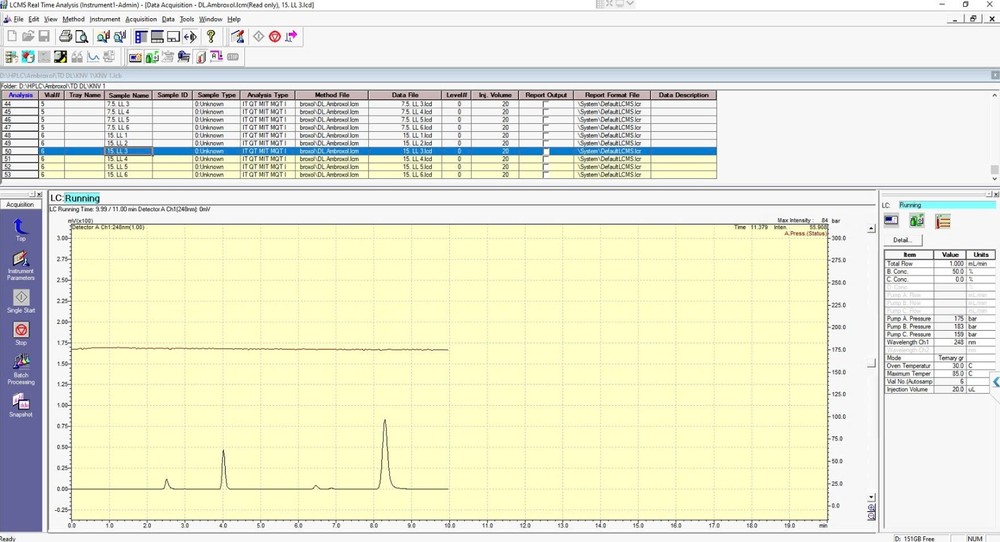
Task: Click batch table scrollbar up arrow
Action: [994, 95]
